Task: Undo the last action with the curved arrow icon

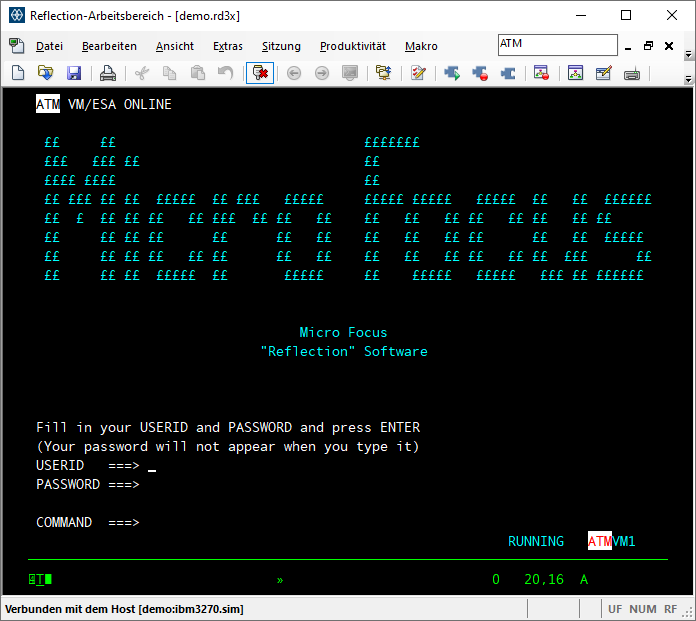Action: click(225, 73)
